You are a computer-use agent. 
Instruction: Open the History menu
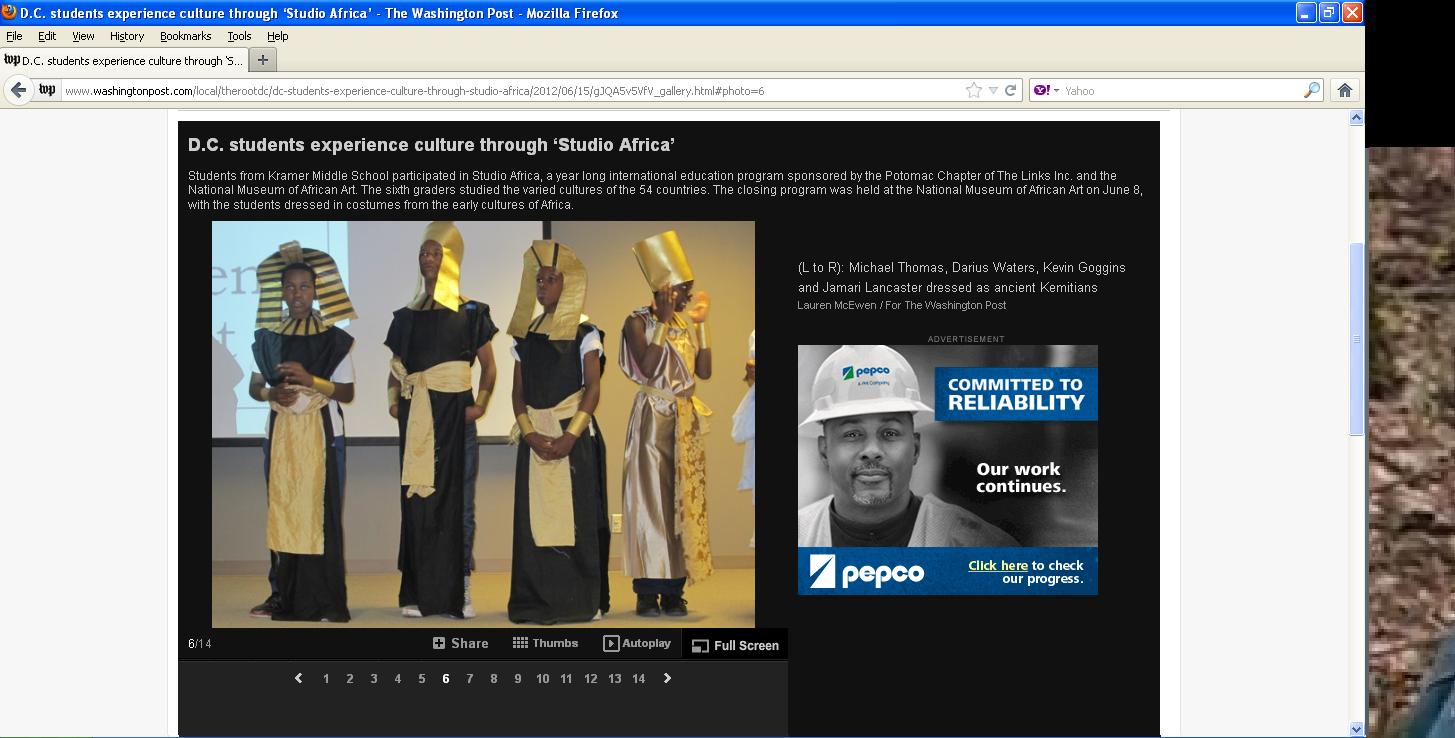click(x=127, y=36)
